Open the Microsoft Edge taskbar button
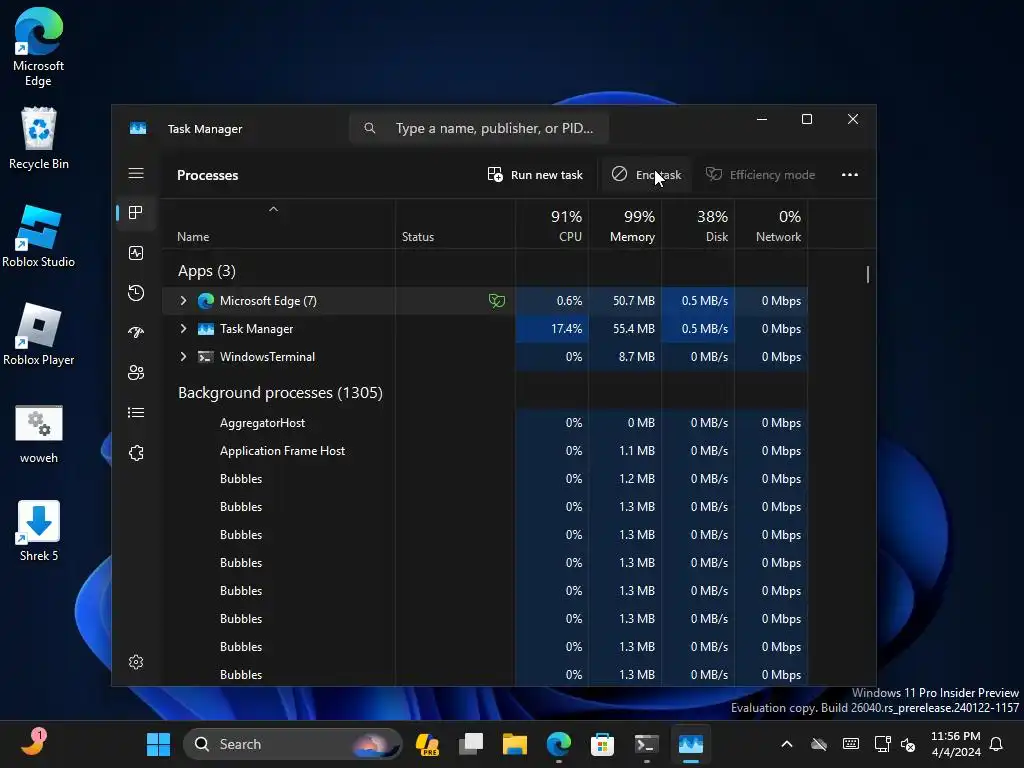This screenshot has height=768, width=1024. point(558,744)
